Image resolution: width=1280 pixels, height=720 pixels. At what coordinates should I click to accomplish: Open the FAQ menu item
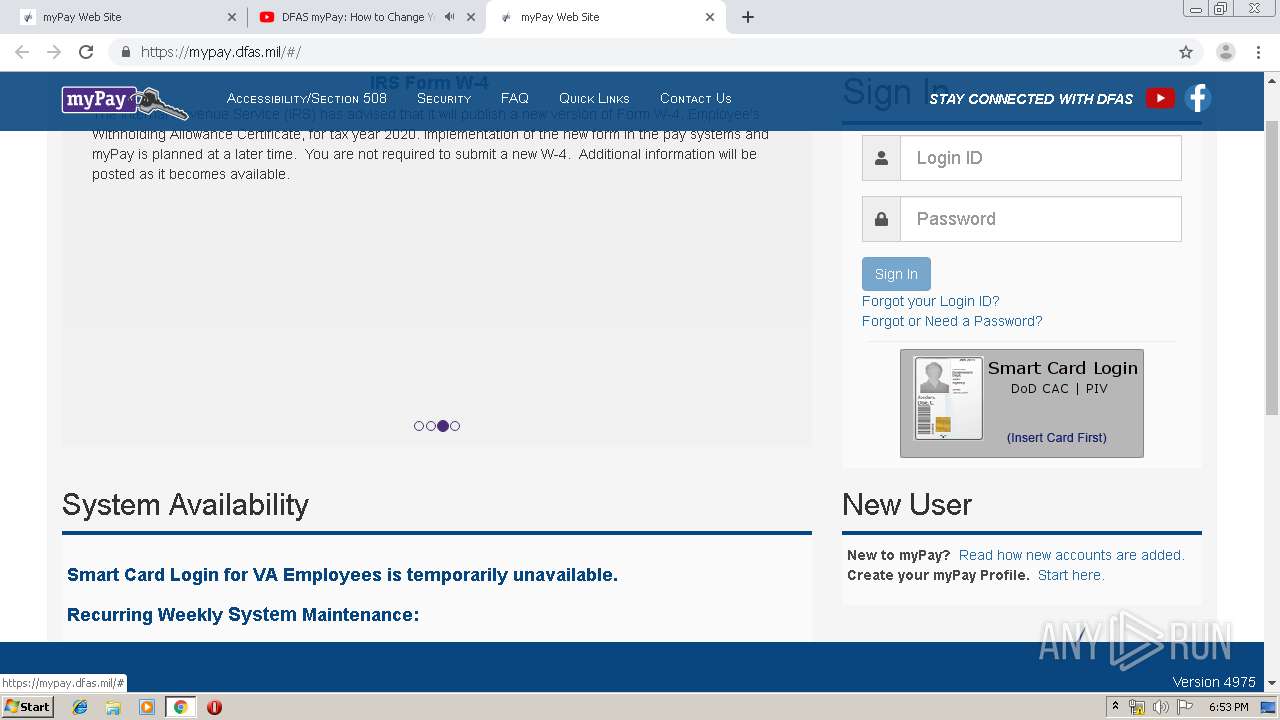click(x=515, y=98)
